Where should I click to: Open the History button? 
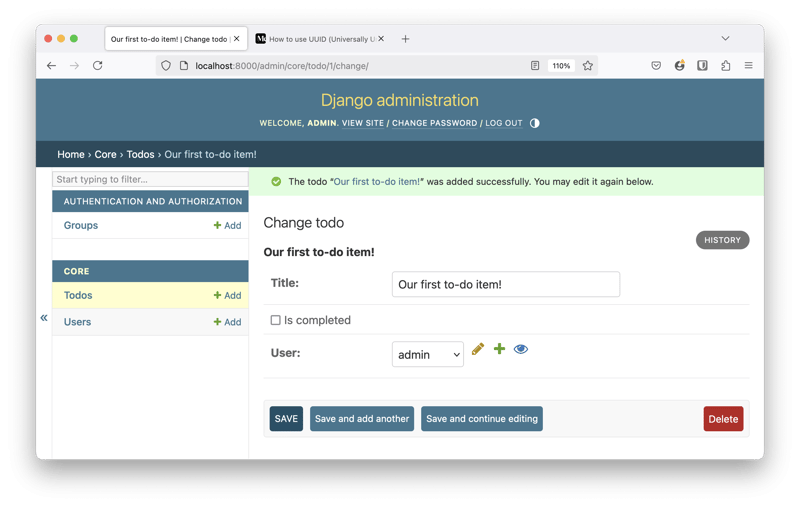pos(722,240)
